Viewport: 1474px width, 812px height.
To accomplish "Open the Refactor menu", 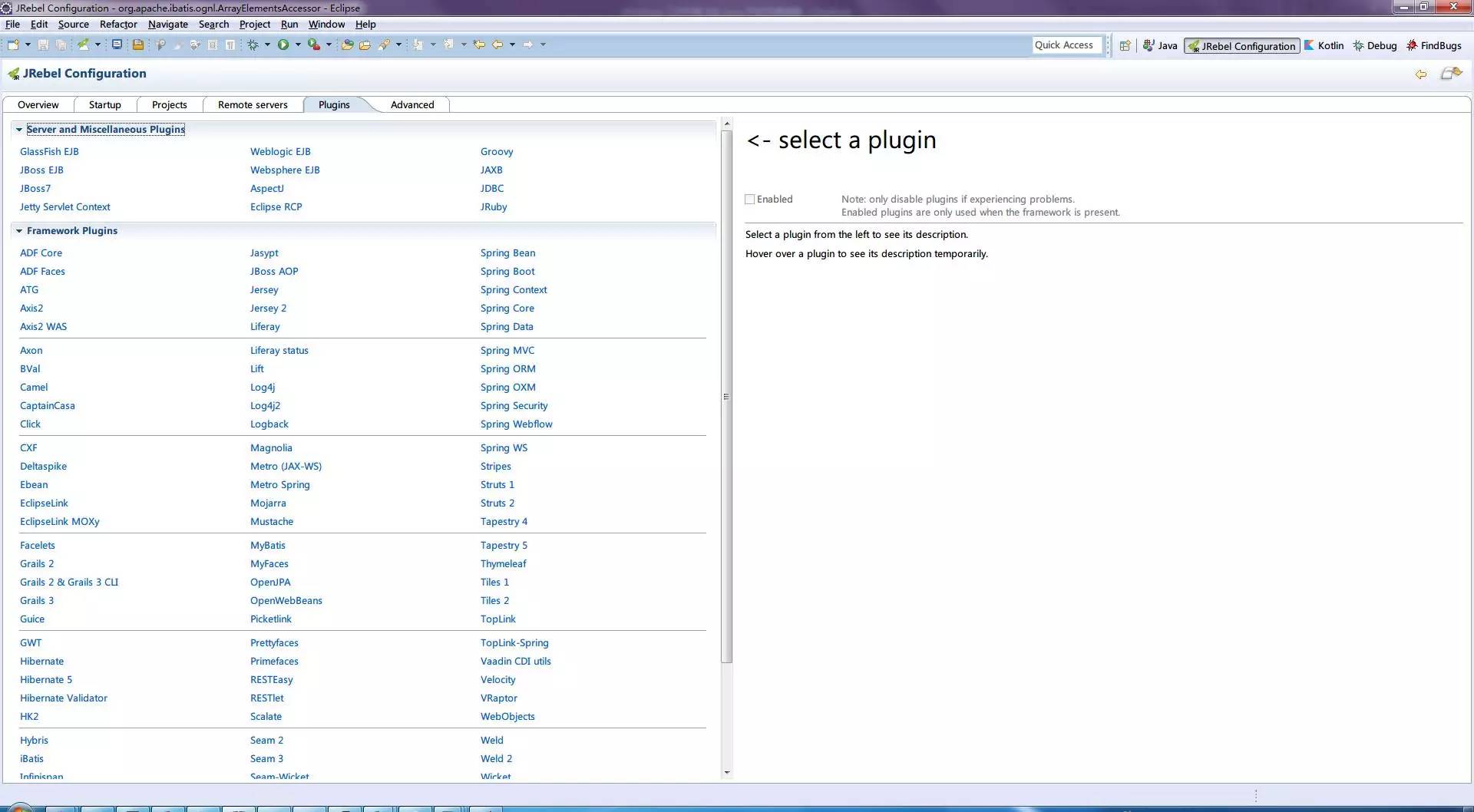I will tap(118, 25).
